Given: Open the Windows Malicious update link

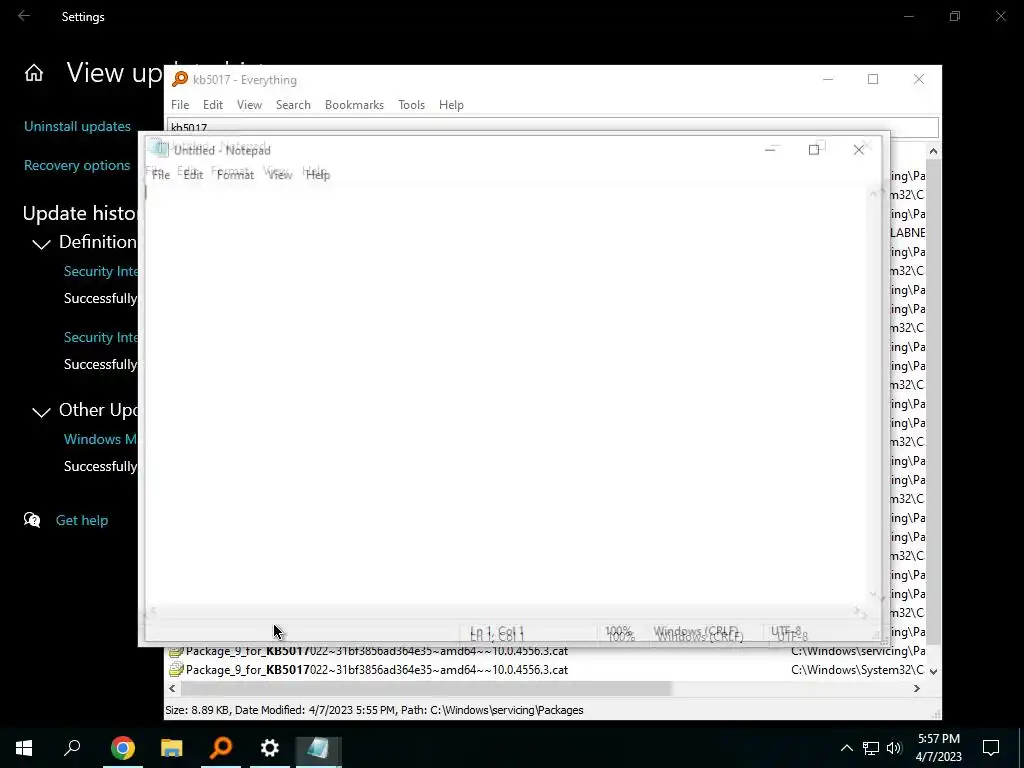Looking at the screenshot, I should pyautogui.click(x=101, y=439).
